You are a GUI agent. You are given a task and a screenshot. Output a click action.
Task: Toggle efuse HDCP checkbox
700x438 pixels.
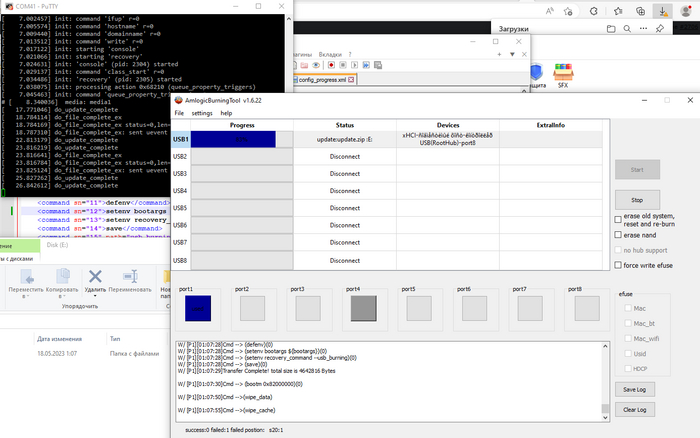pos(628,368)
